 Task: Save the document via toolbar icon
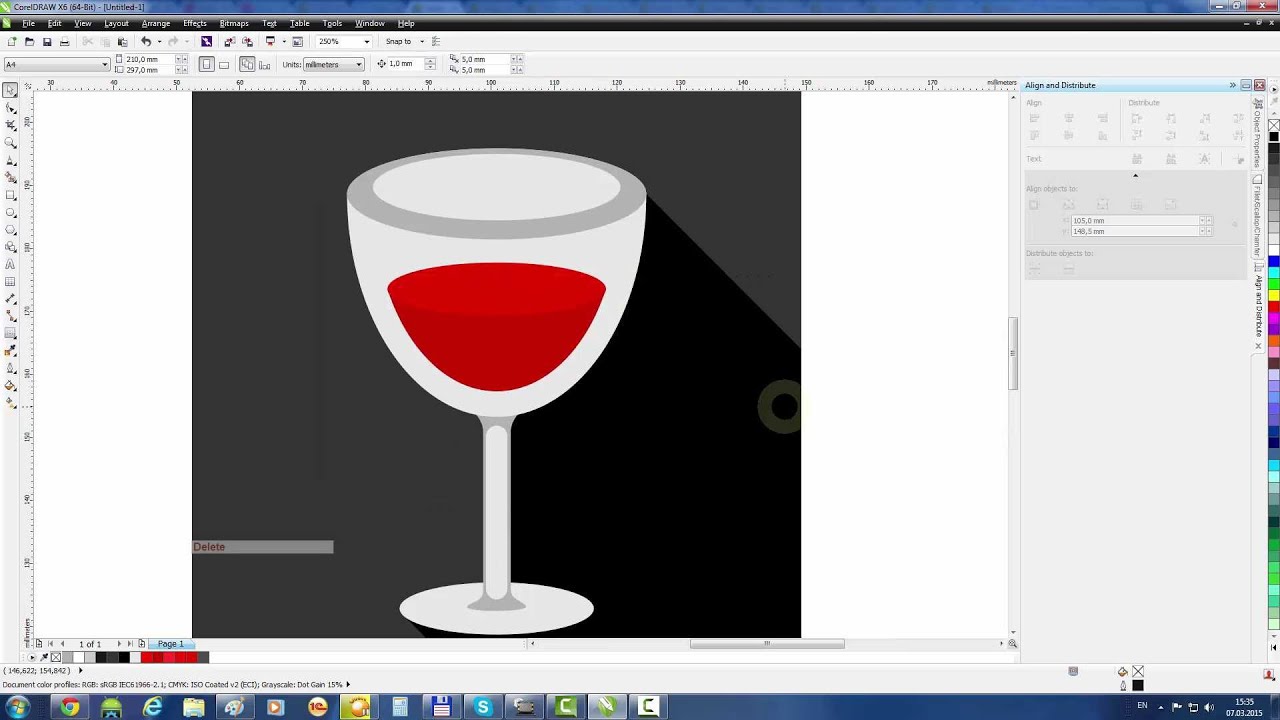click(x=46, y=42)
